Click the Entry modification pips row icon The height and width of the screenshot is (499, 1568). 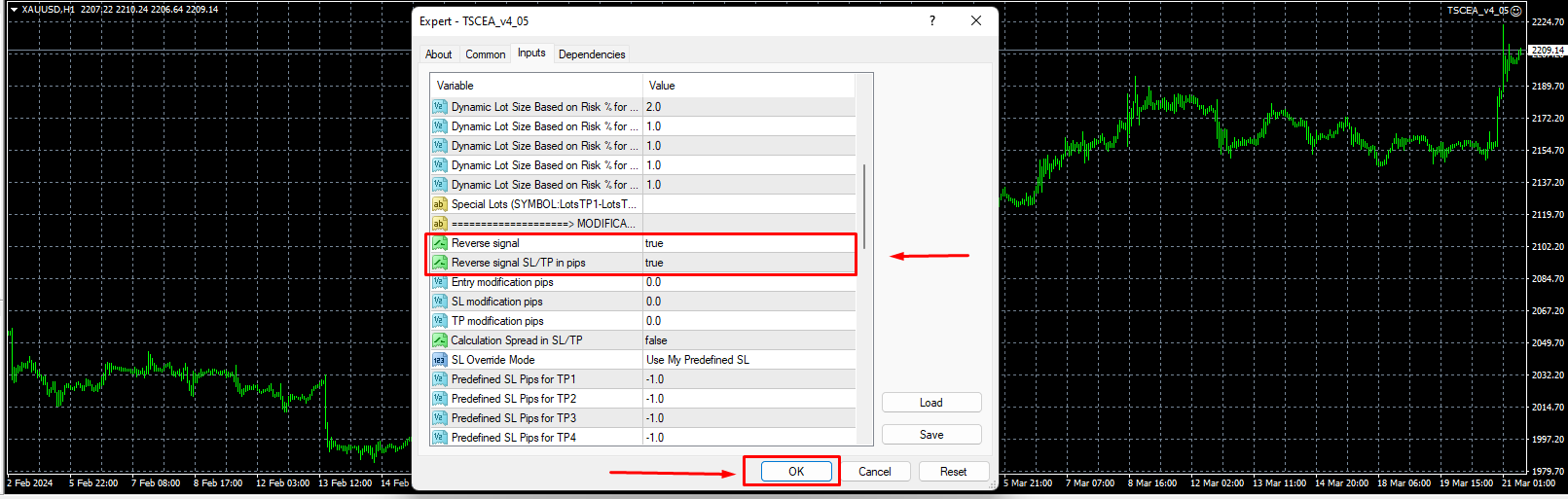pyautogui.click(x=439, y=282)
